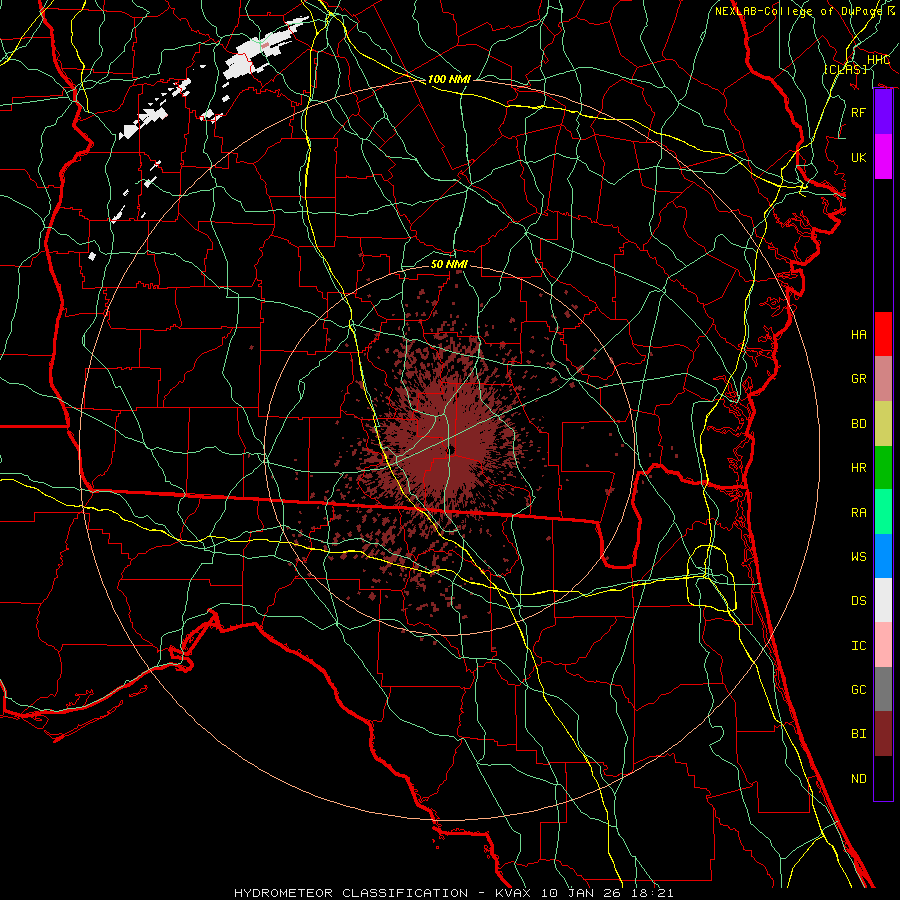Click the HHC product code text
This screenshot has width=900, height=900.
[879, 60]
